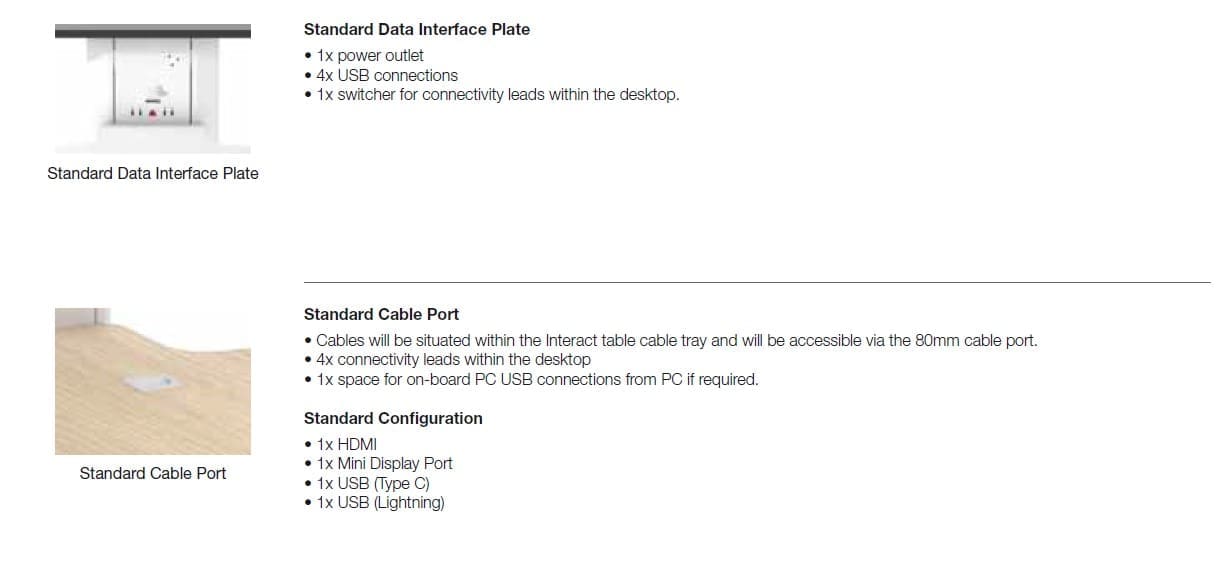Click the Standard Data Interface Plate product image
Image resolution: width=1219 pixels, height=578 pixels.
[x=153, y=88]
